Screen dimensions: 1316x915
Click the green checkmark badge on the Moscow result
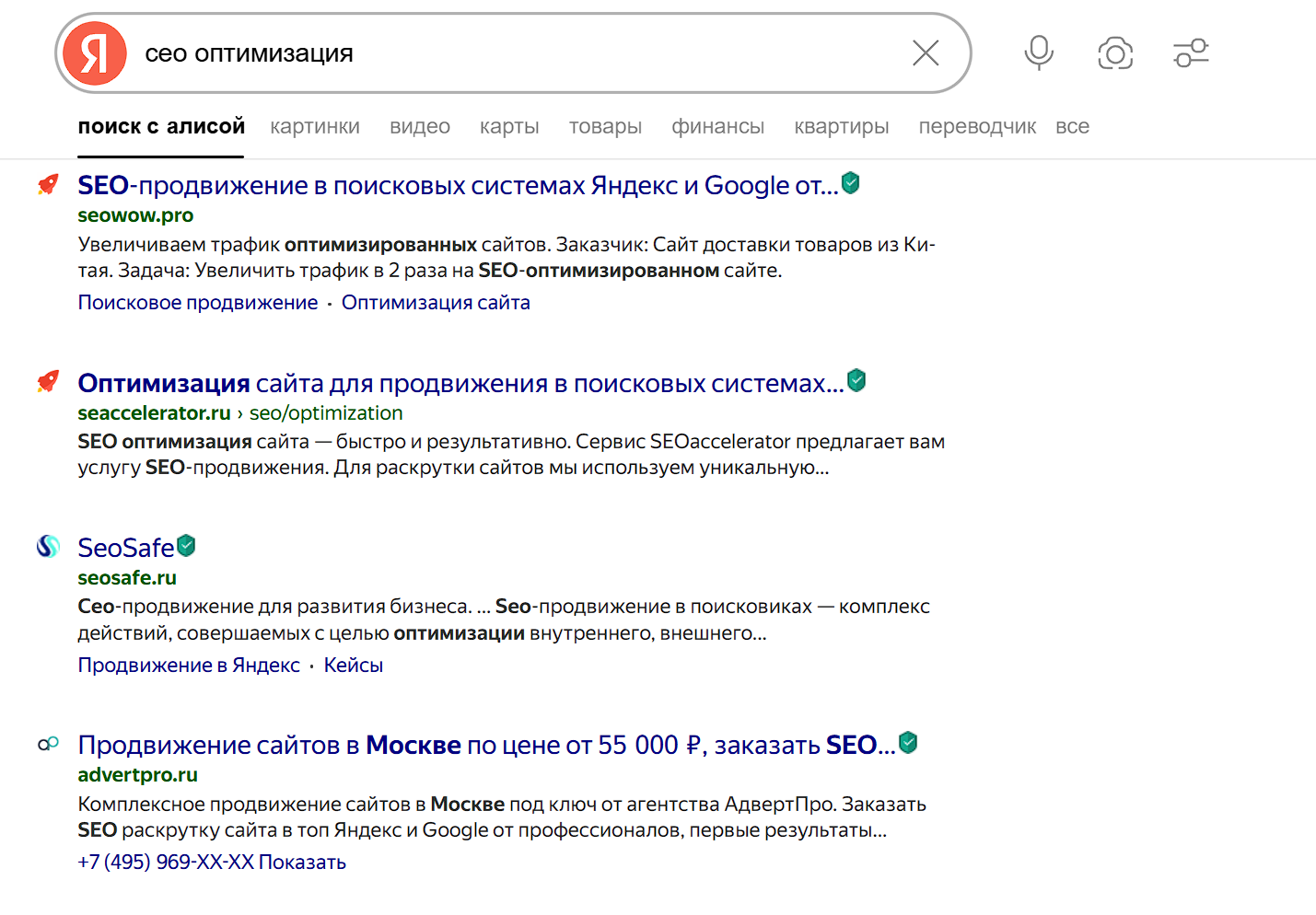[907, 742]
